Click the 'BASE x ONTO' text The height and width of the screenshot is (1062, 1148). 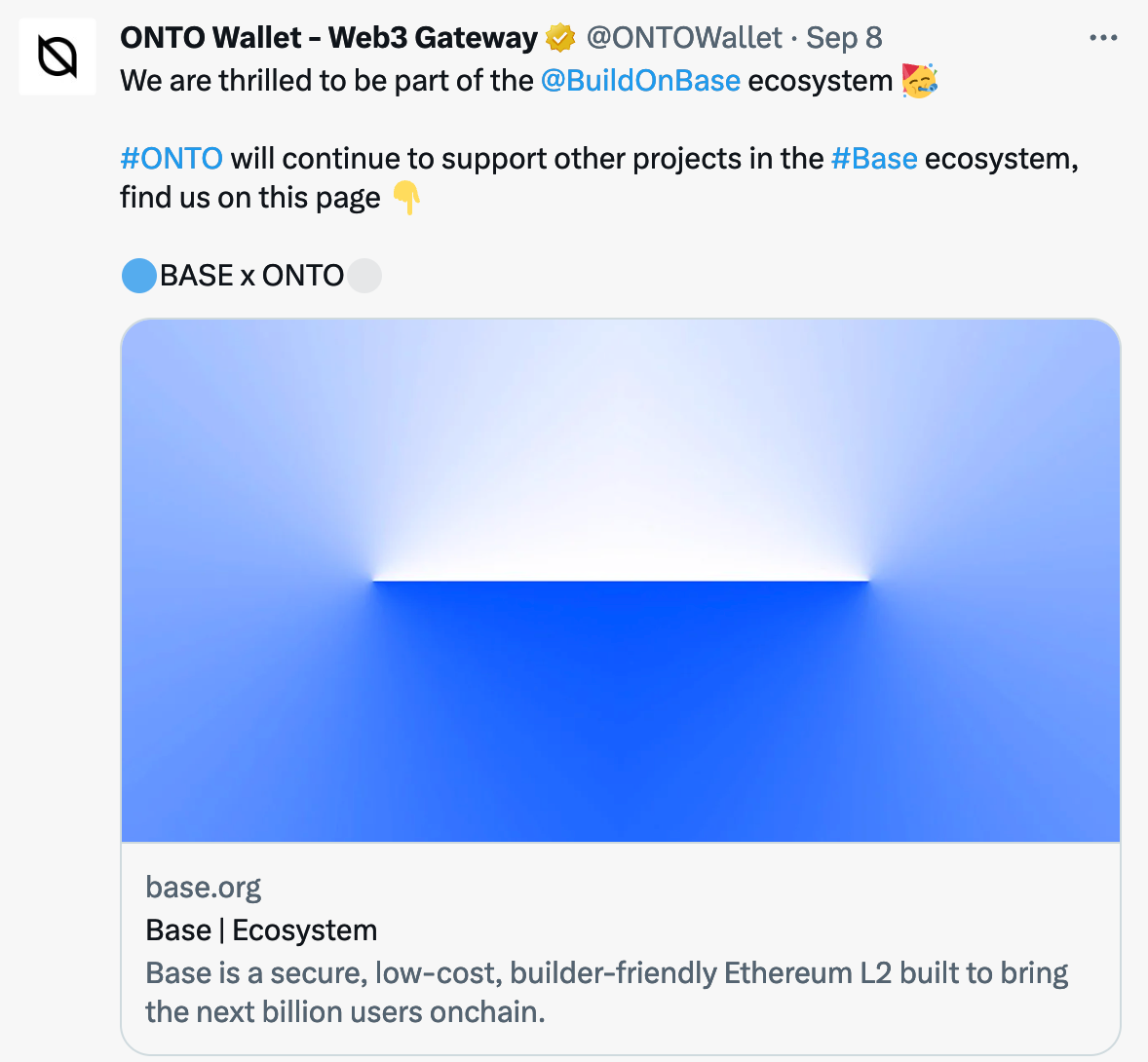[251, 276]
